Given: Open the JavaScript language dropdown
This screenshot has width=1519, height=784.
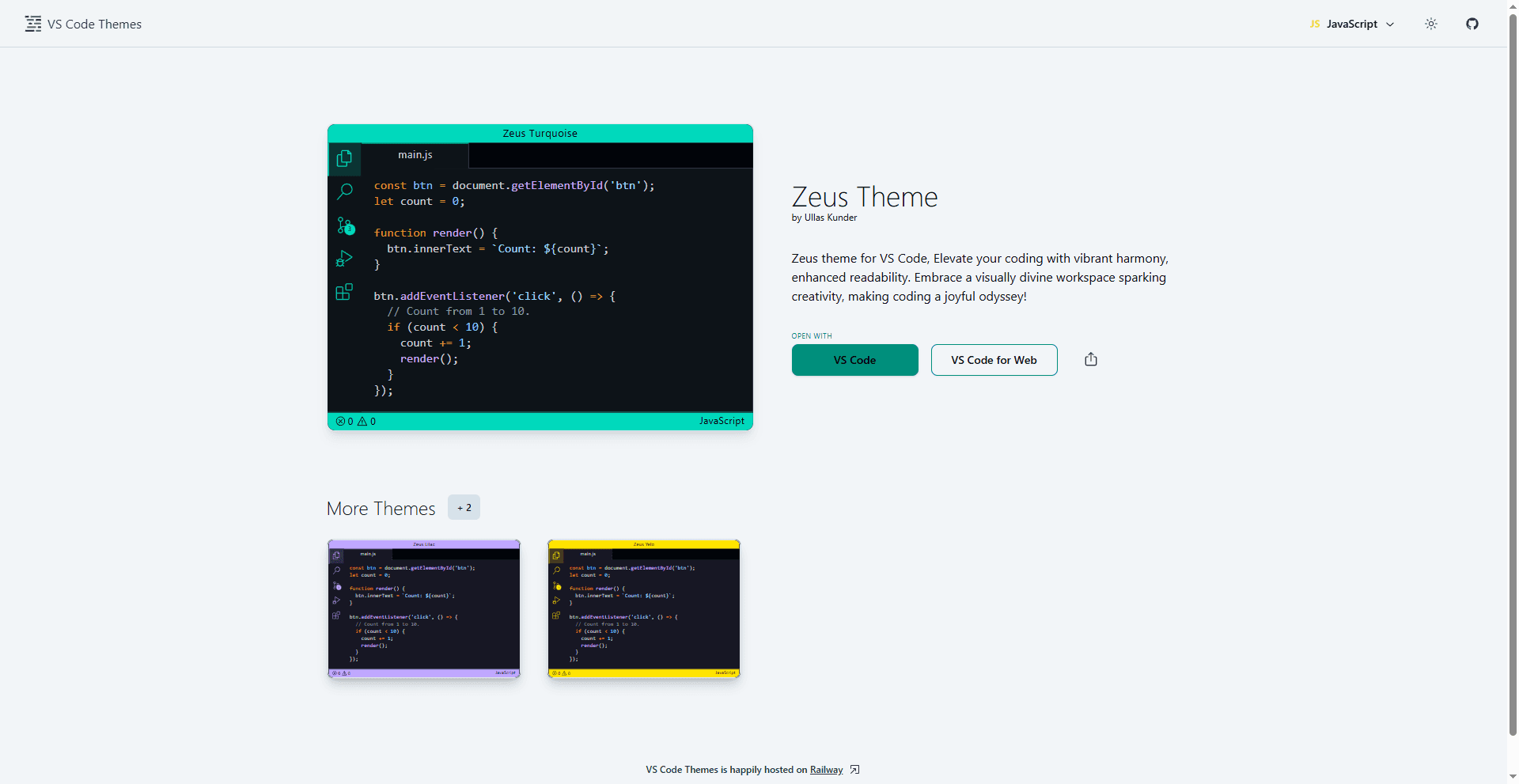Looking at the screenshot, I should pos(1352,24).
